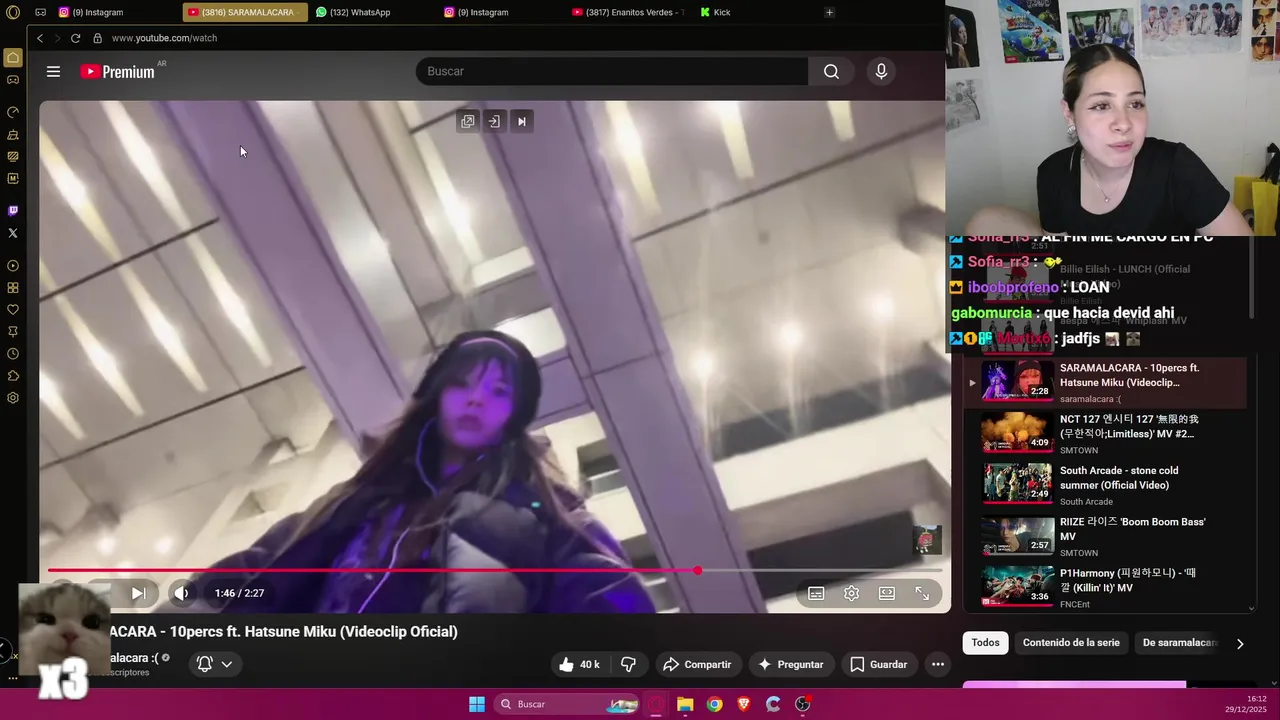Open the extensions cube icon in sidebar

coord(13,376)
